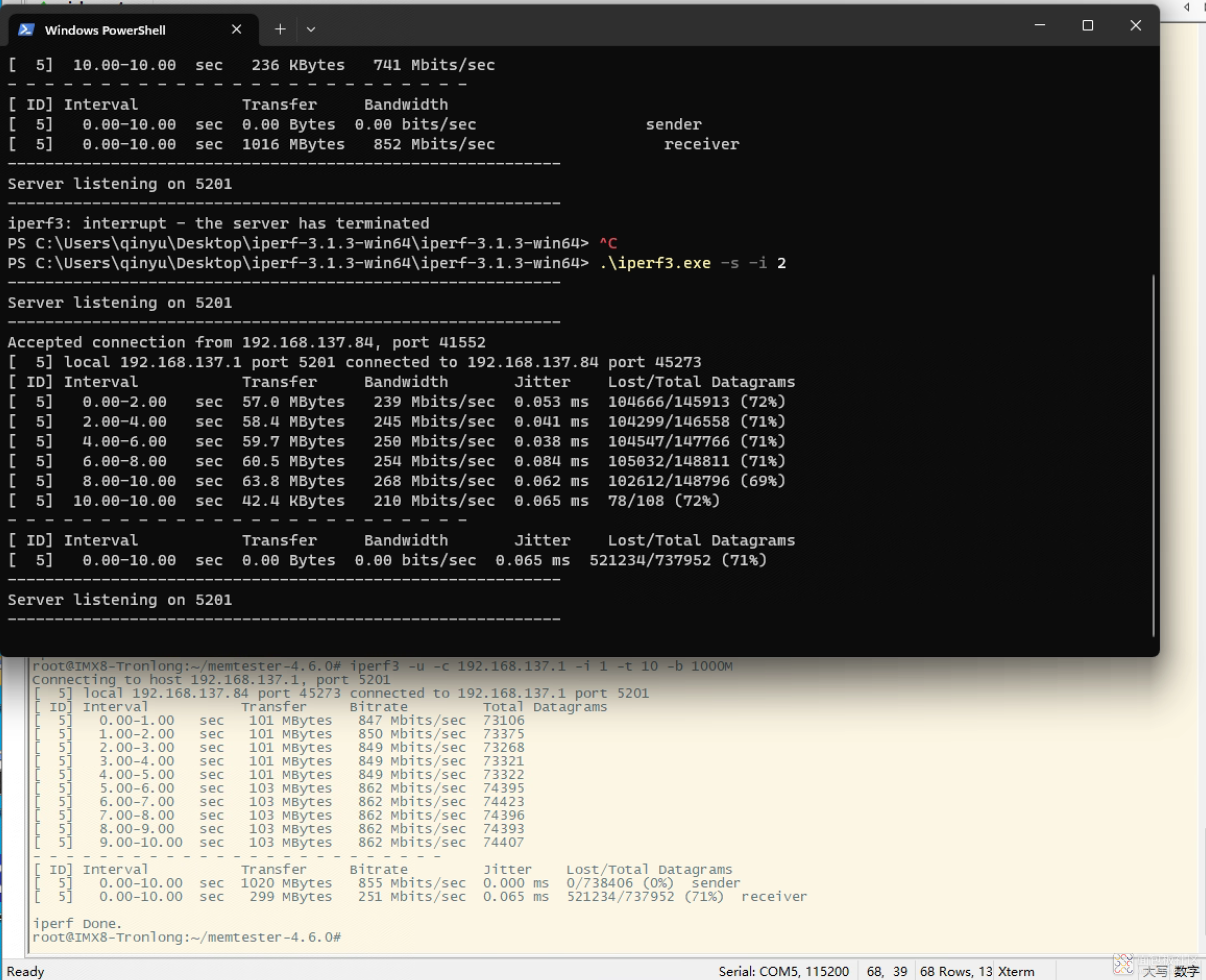Expand the new-tab profile dropdown chevron
Image resolution: width=1206 pixels, height=980 pixels.
(x=311, y=29)
